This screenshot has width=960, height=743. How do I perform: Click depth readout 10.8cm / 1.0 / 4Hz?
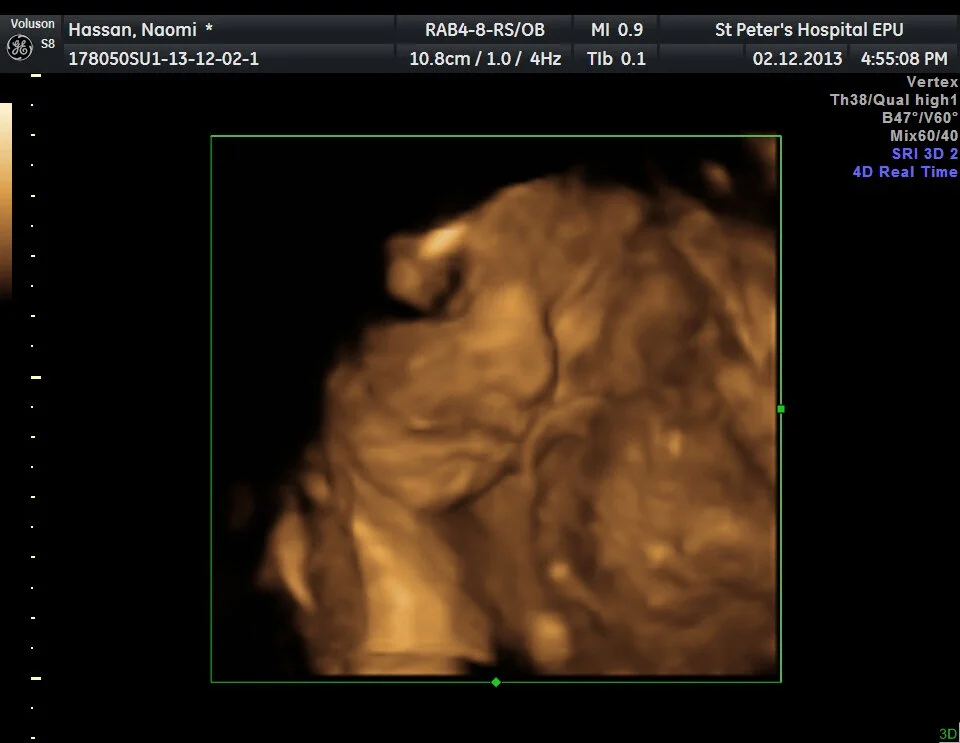[x=485, y=59]
